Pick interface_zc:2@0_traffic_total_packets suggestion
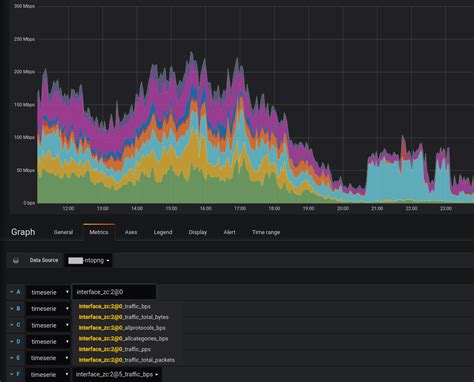The width and height of the screenshot is (474, 382). click(x=127, y=360)
